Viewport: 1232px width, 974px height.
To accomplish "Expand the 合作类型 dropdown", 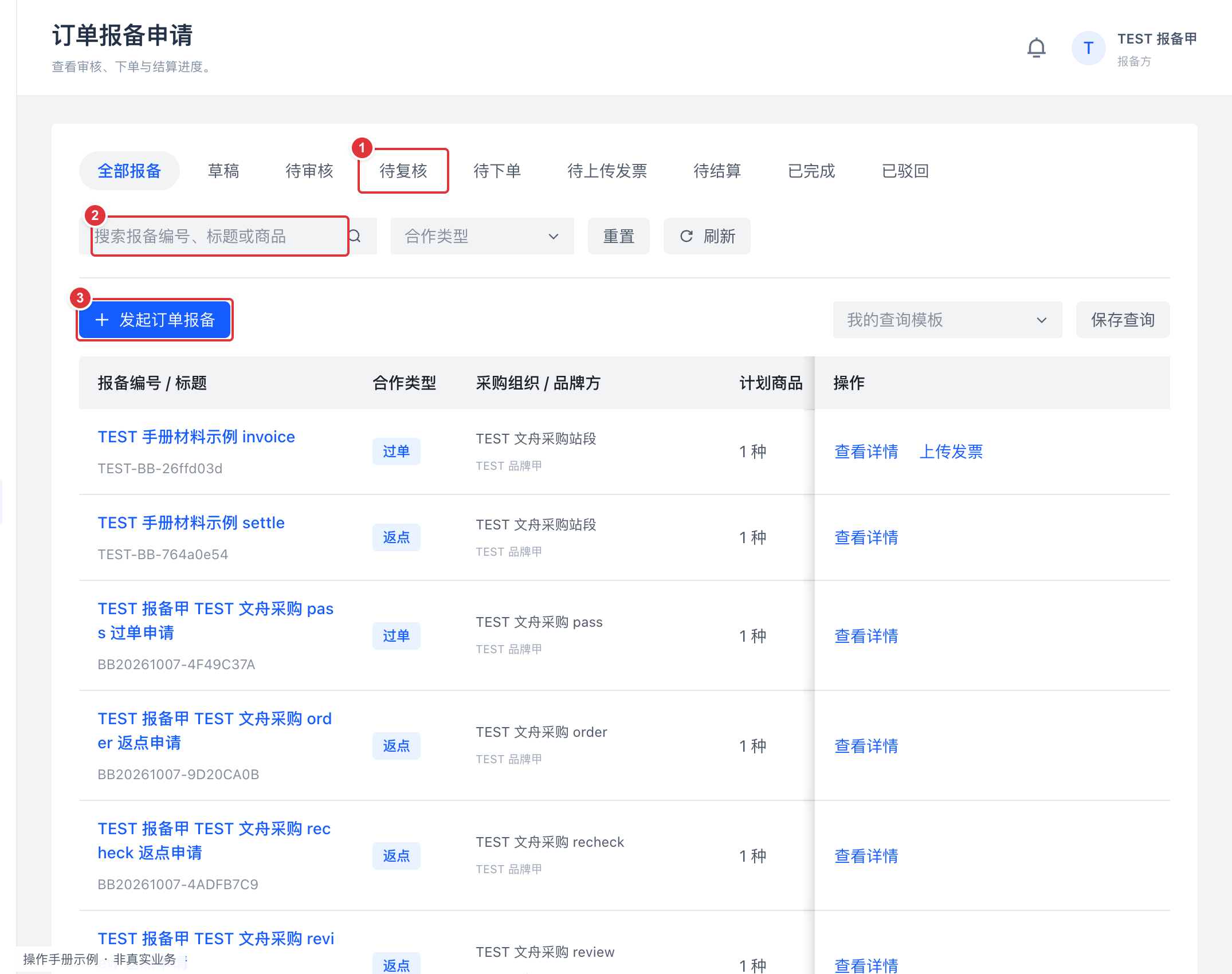I will click(482, 236).
